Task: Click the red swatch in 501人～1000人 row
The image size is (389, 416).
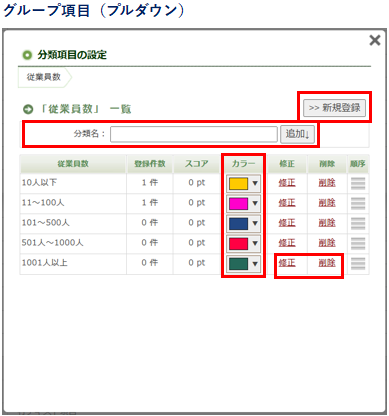Action: pos(238,243)
